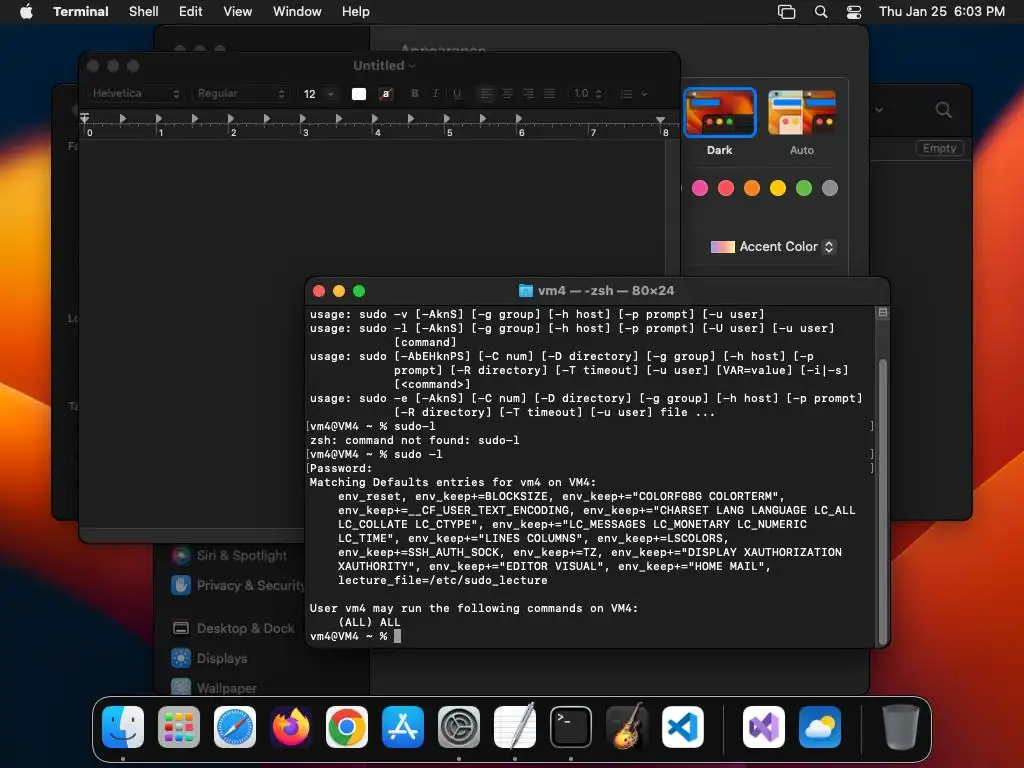1024x768 pixels.
Task: Launch Firefox from the Dock
Action: (291, 727)
